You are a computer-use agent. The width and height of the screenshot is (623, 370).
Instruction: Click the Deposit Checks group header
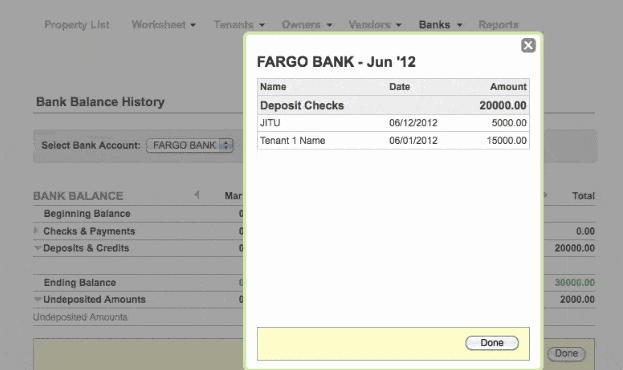[393, 105]
